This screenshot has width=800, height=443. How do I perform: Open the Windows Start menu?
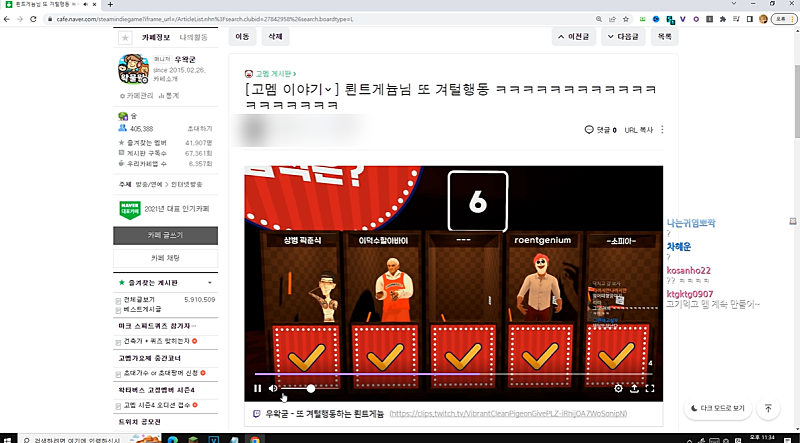coord(8,439)
